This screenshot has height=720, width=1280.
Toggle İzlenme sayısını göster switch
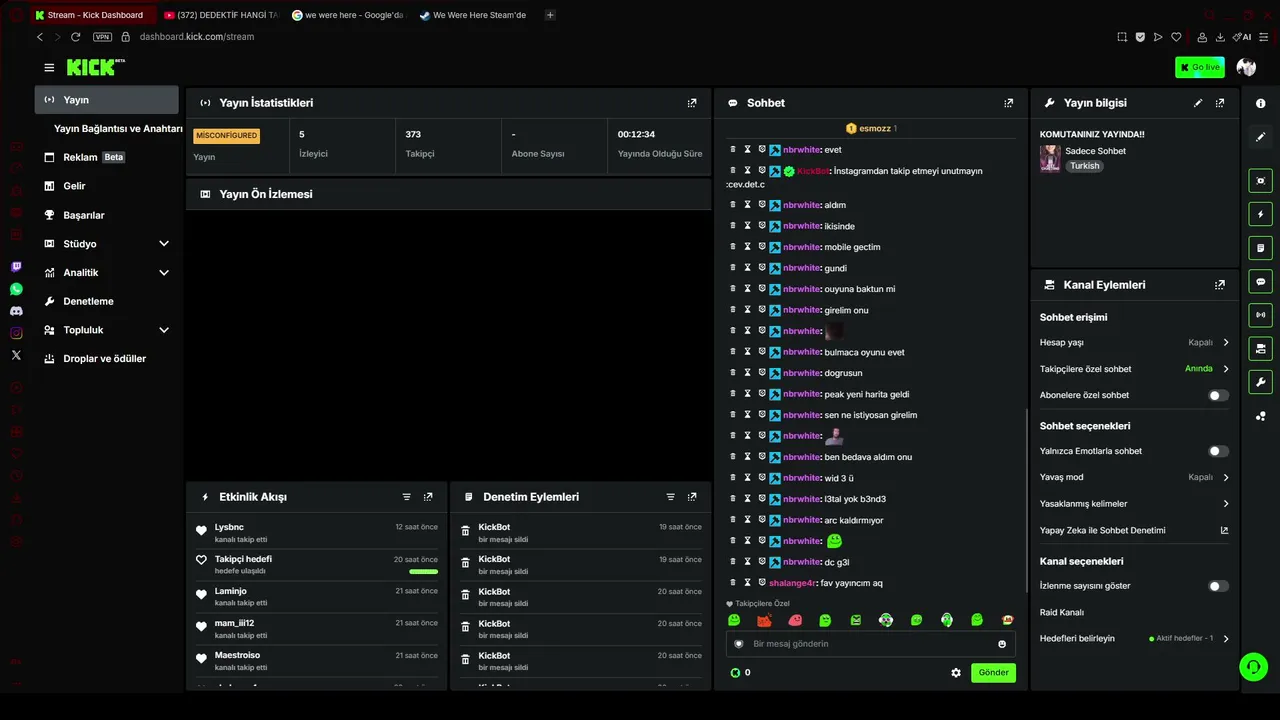pyautogui.click(x=1218, y=586)
